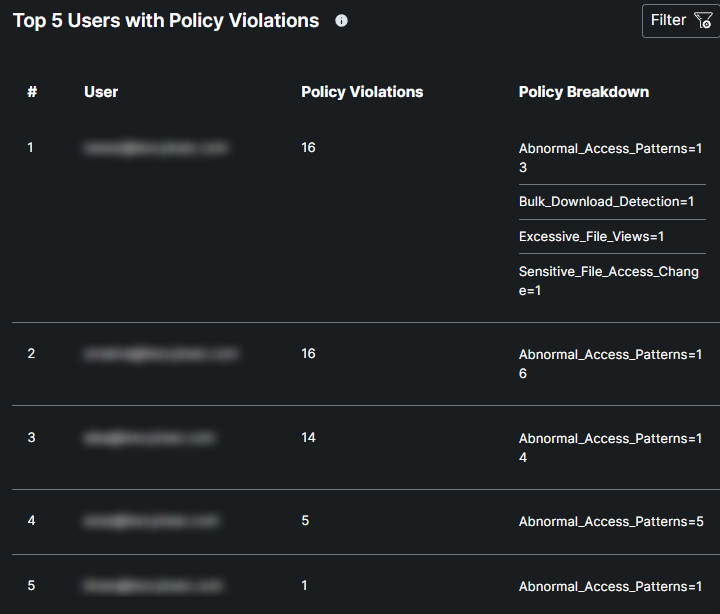Click the info icon beside the title
Screen dimensions: 720x614
[342, 21]
